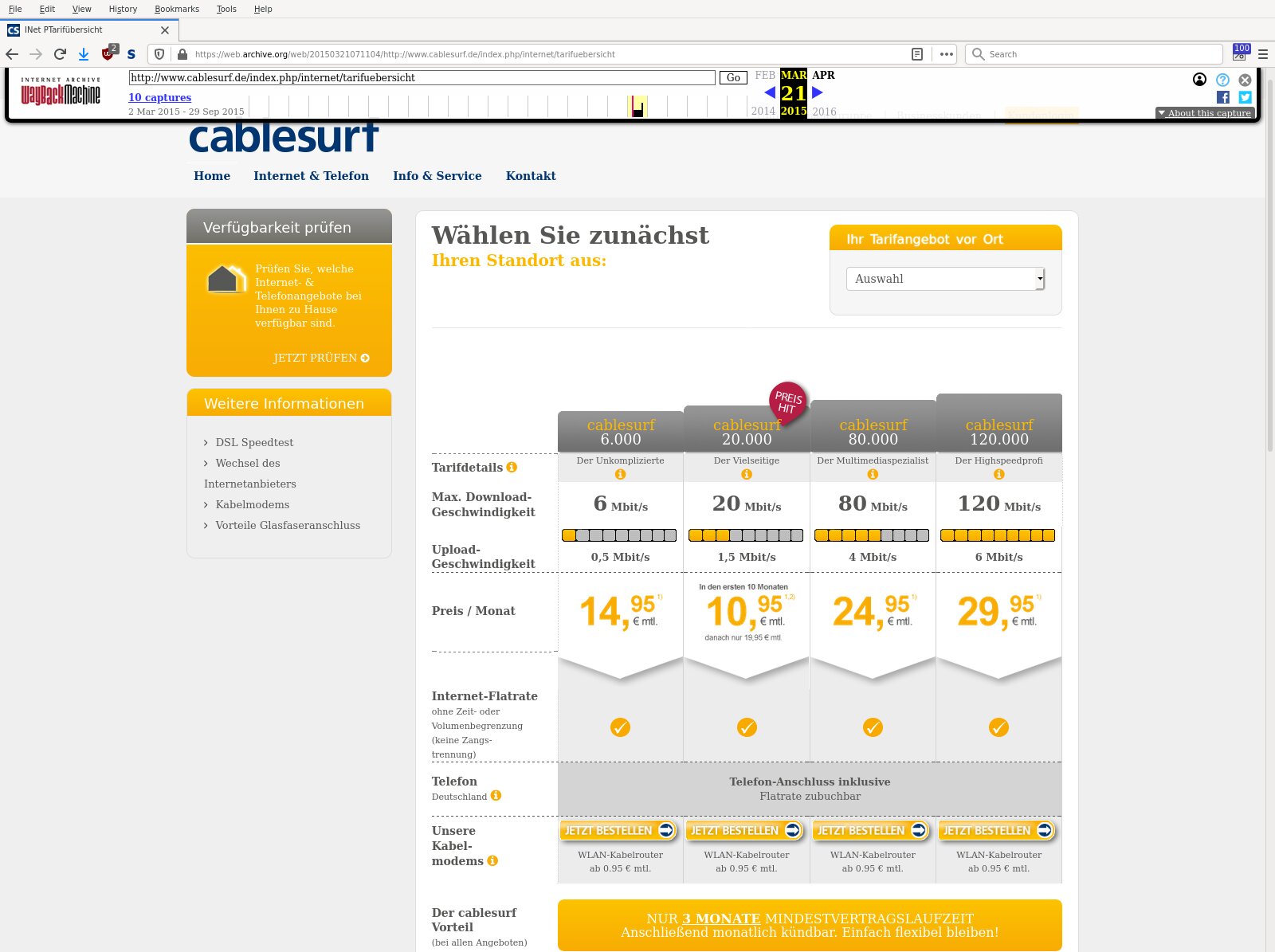Click the Internet-Flatrate checkmark for cablesurf 6.000
The height and width of the screenshot is (952, 1275).
coord(620,727)
